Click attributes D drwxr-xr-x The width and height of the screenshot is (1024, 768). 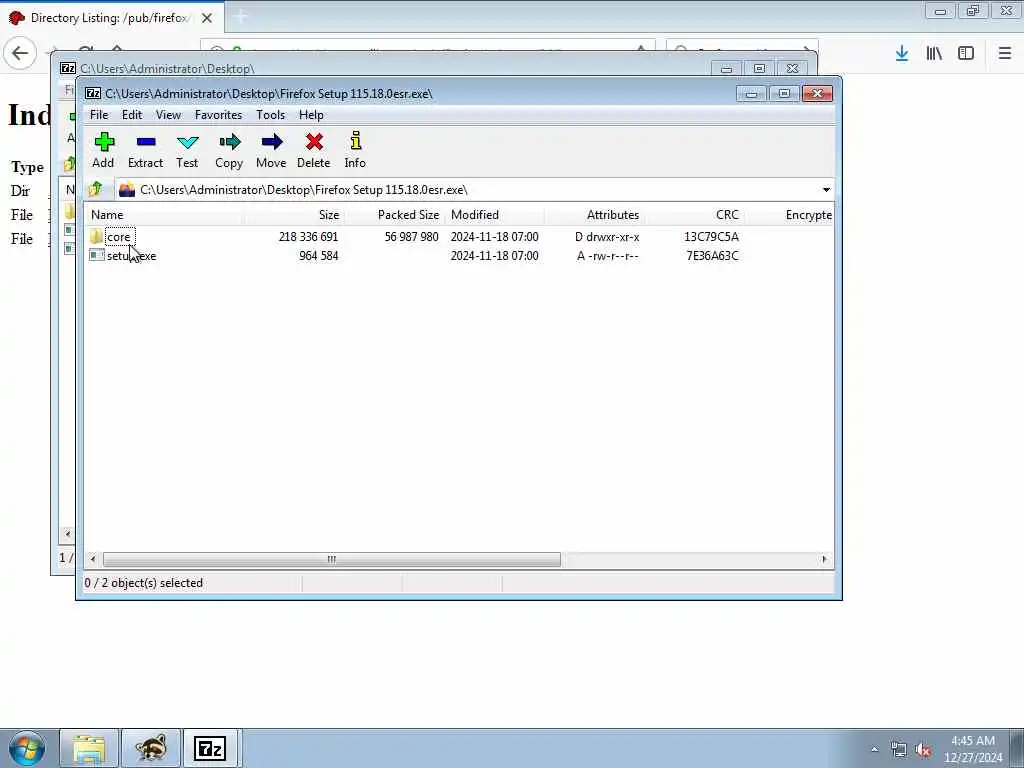(607, 237)
